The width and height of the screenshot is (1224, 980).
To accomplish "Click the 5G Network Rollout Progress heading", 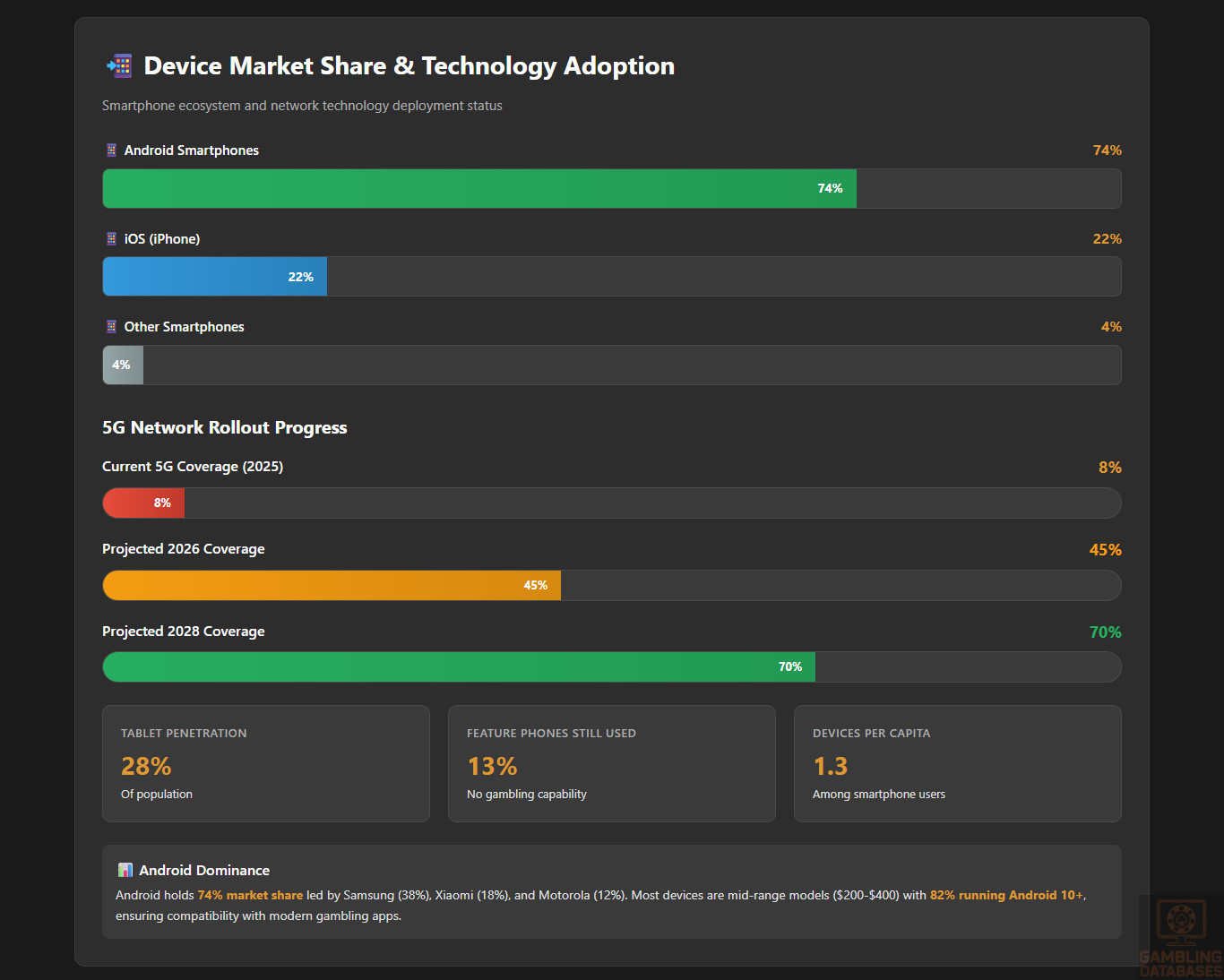I will 224,427.
